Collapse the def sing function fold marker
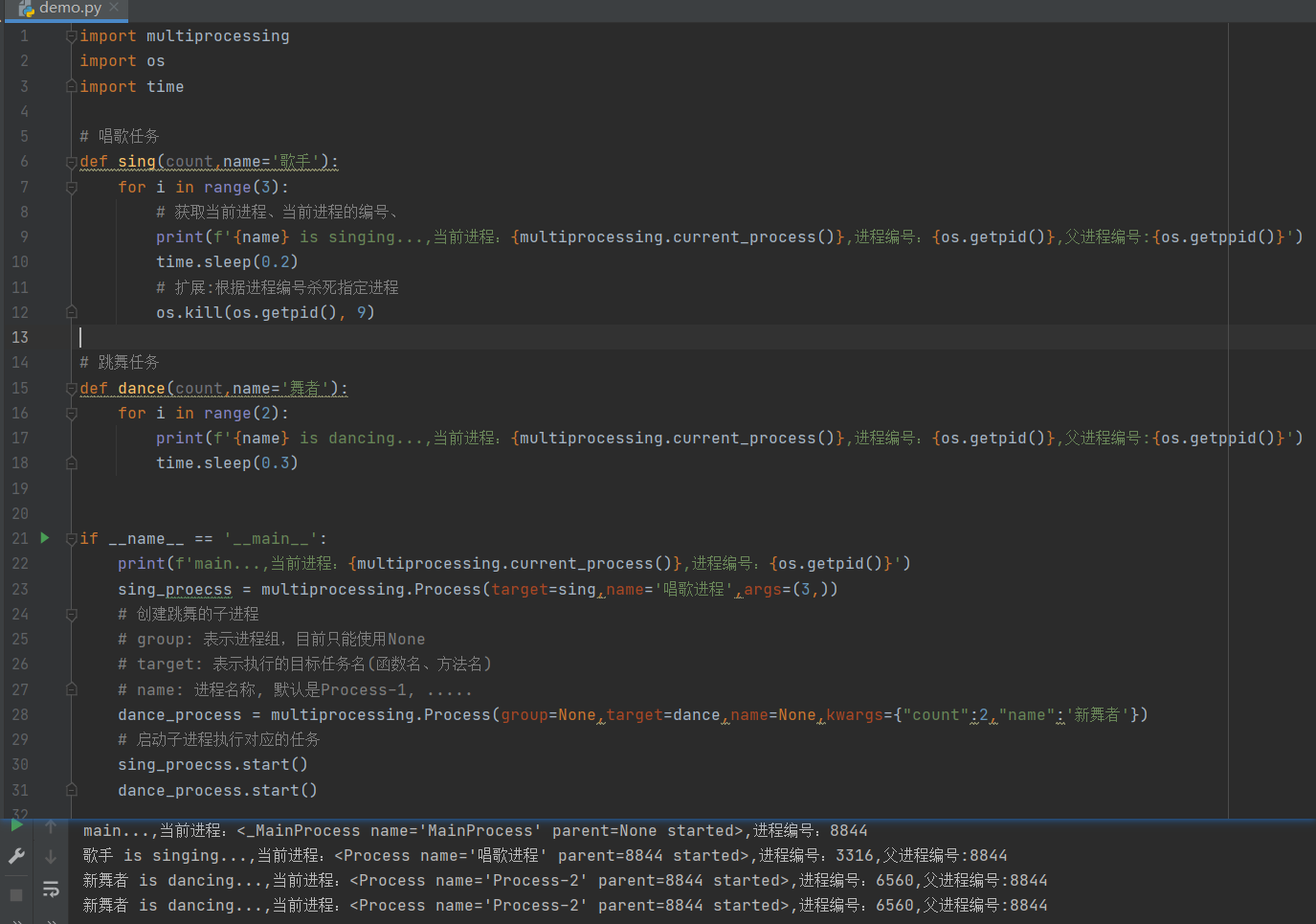Image resolution: width=1316 pixels, height=924 pixels. pyautogui.click(x=71, y=162)
